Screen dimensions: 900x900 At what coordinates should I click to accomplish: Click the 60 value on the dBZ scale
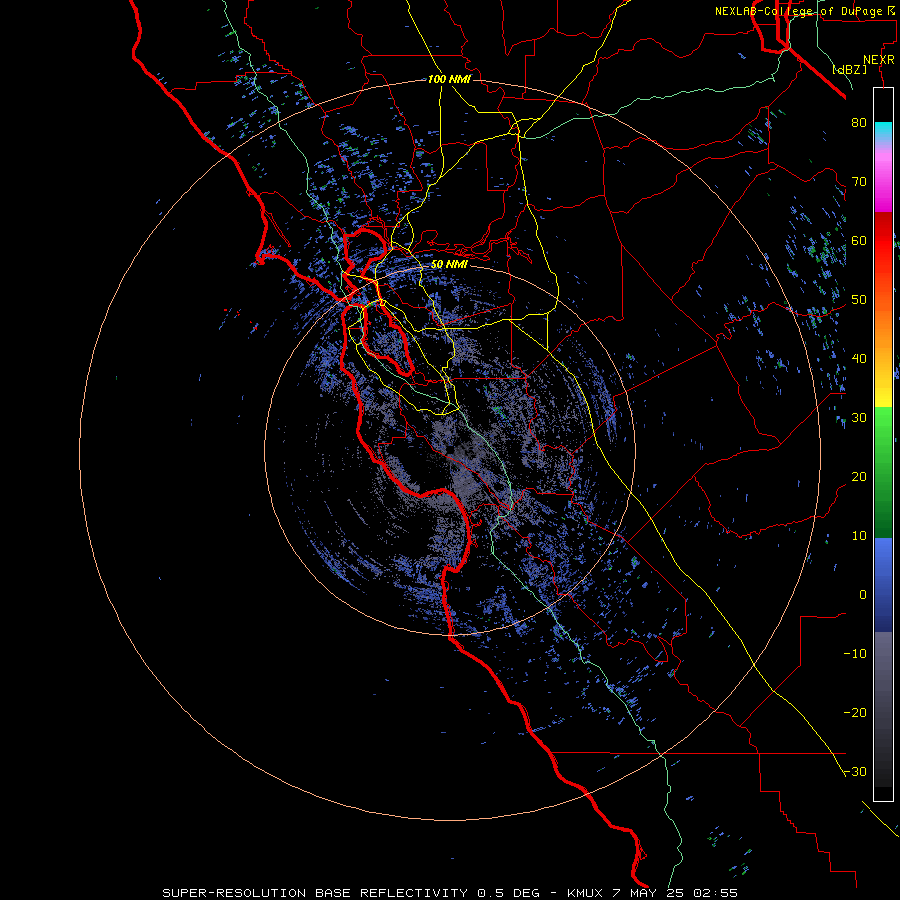pyautogui.click(x=859, y=241)
